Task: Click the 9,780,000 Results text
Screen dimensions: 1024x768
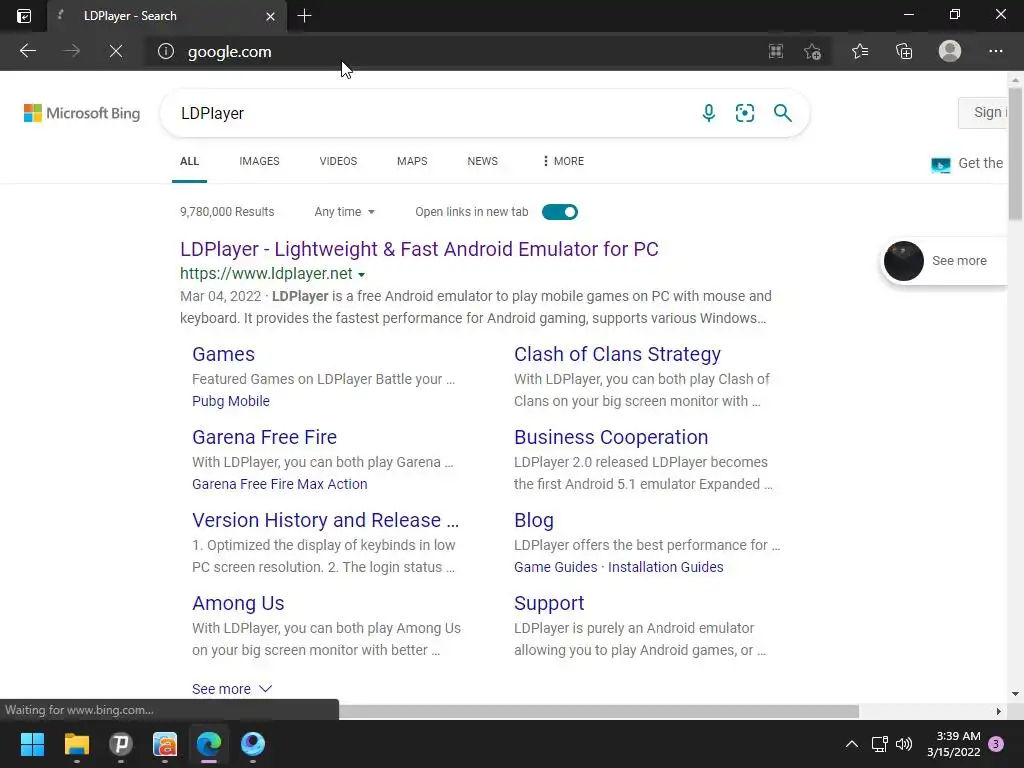Action: [227, 212]
